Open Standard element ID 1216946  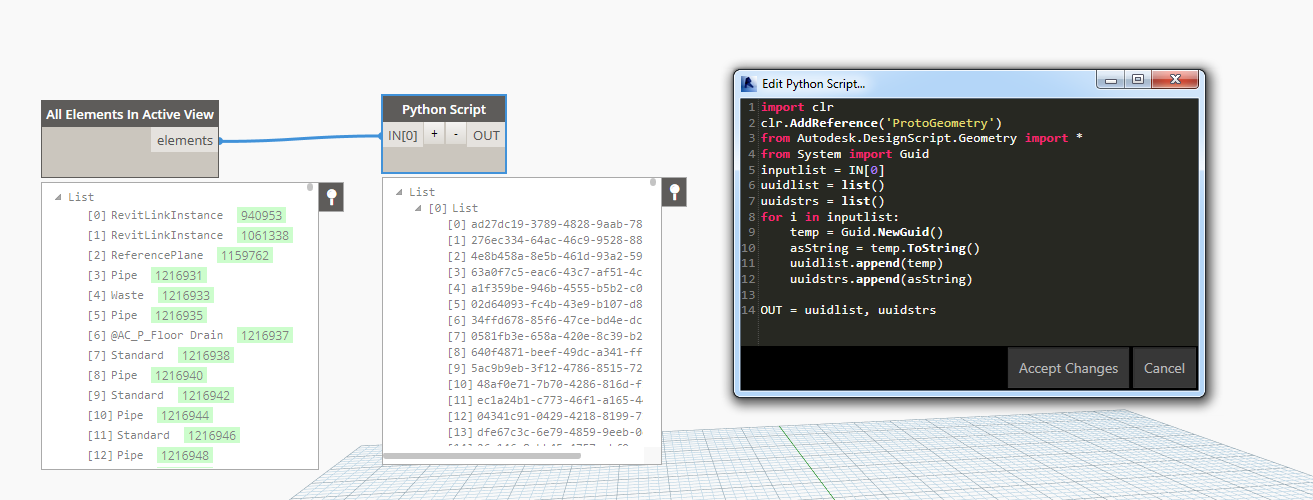coord(211,435)
